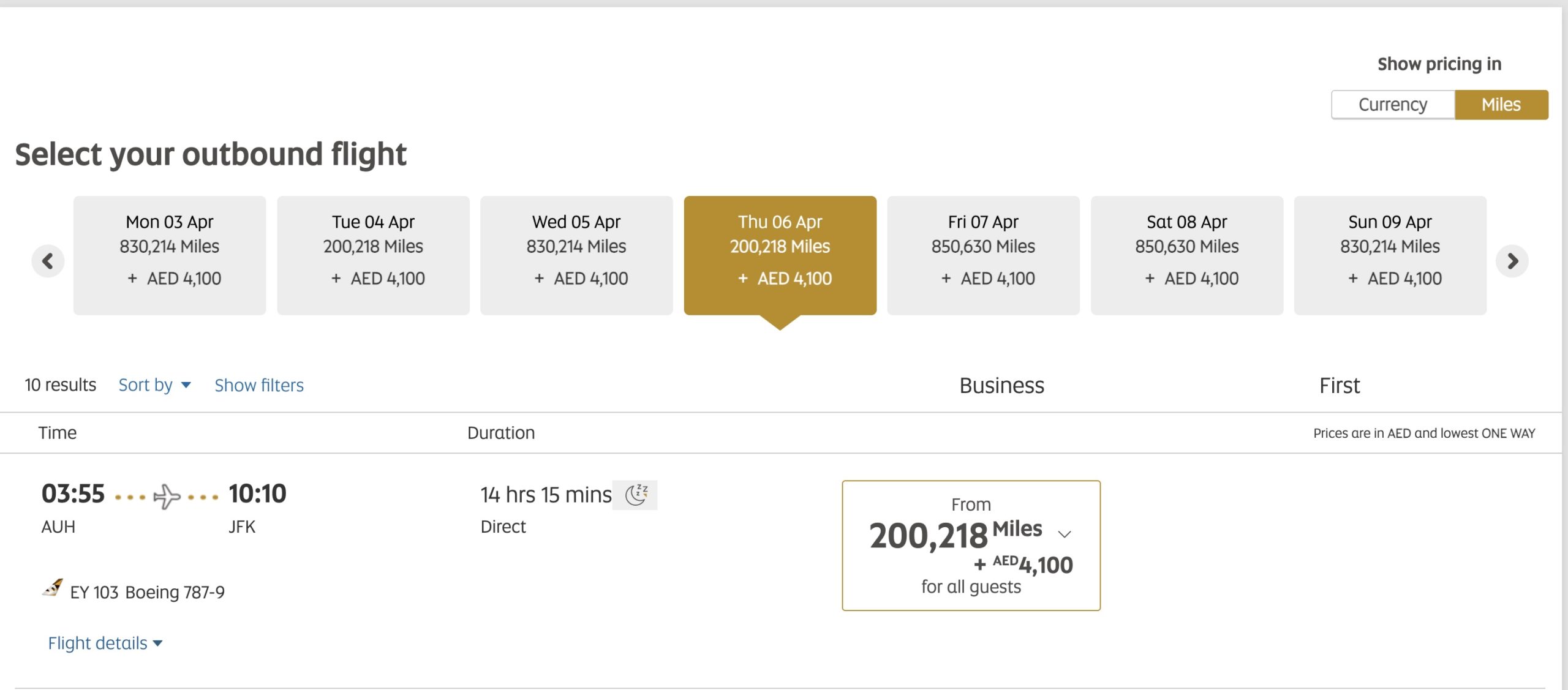
Task: Select Tue 04 Apr date tab
Action: click(x=373, y=255)
